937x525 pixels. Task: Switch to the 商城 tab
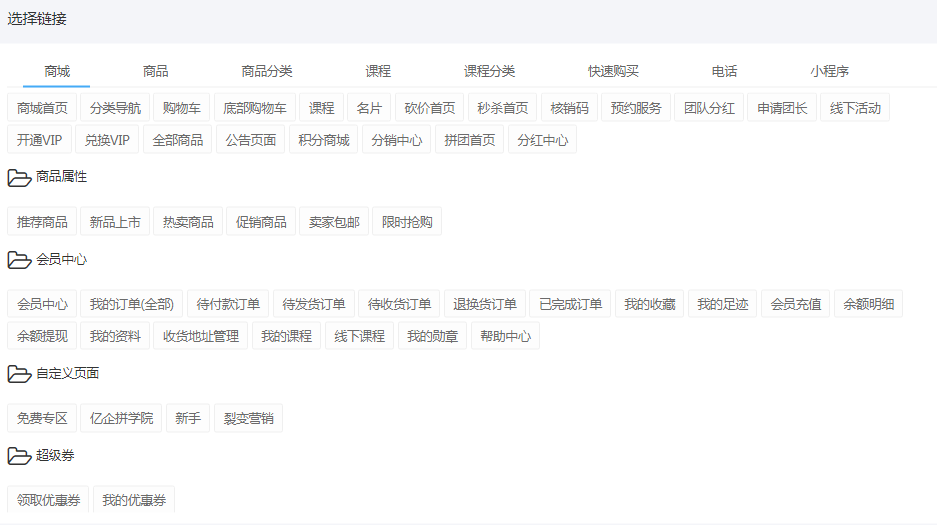(57, 72)
